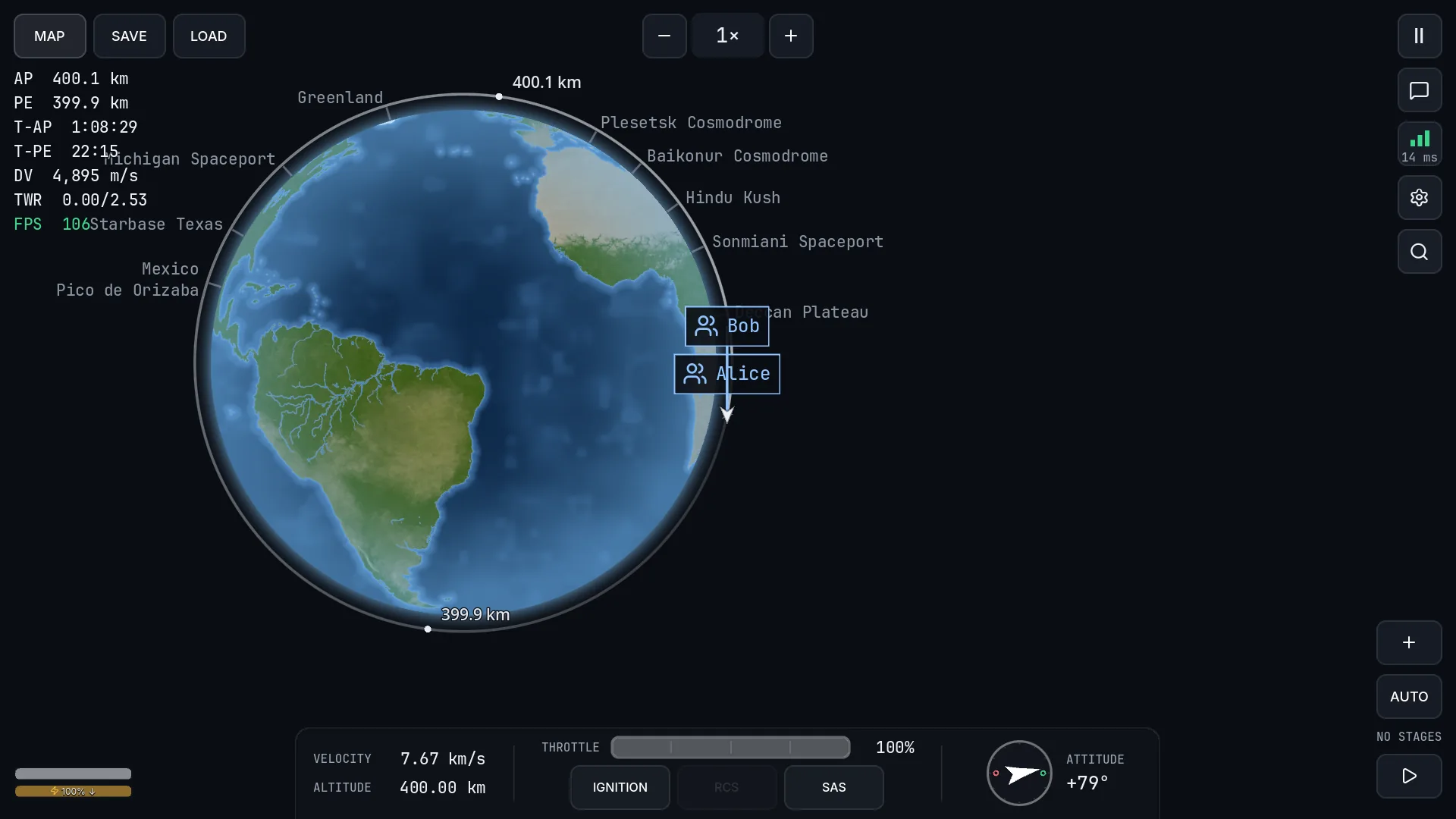Activate next stage with the play button
1456x819 pixels.
(x=1409, y=776)
